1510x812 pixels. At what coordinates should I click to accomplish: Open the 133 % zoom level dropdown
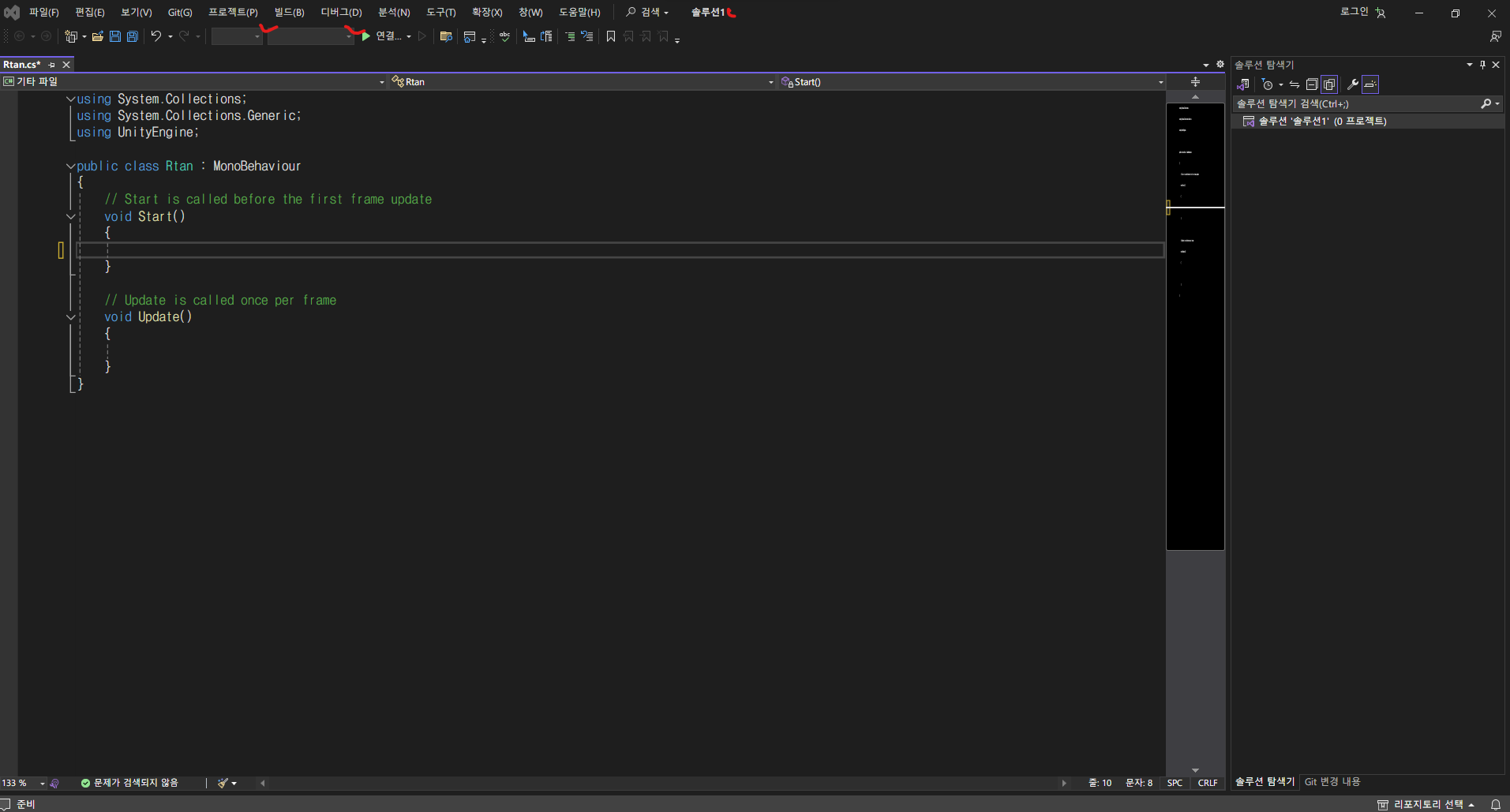pos(24,783)
